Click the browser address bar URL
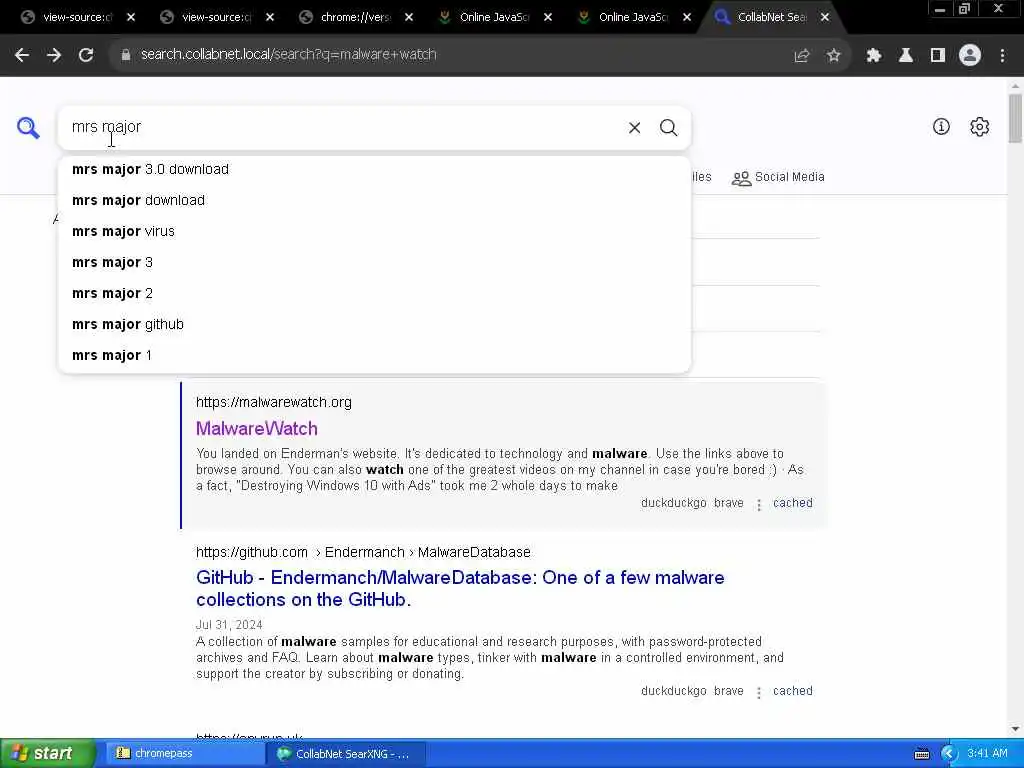1024x768 pixels. (x=289, y=55)
